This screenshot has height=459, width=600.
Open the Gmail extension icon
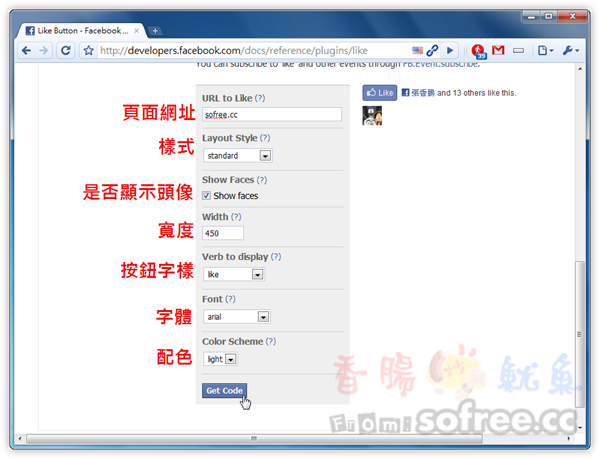point(498,50)
